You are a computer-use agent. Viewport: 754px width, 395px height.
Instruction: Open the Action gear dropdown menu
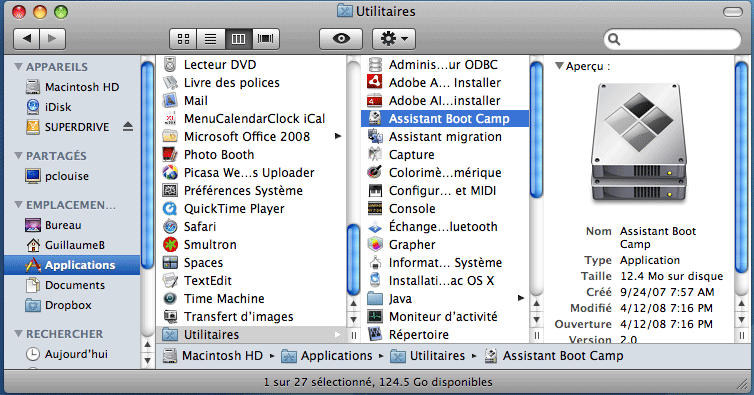tap(394, 38)
